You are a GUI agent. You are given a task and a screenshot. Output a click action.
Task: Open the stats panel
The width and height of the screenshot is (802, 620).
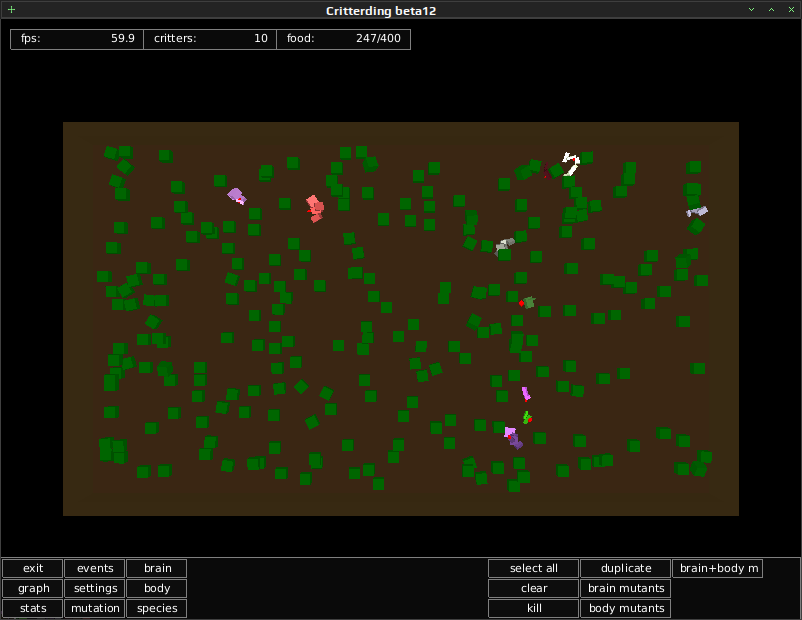(33, 608)
